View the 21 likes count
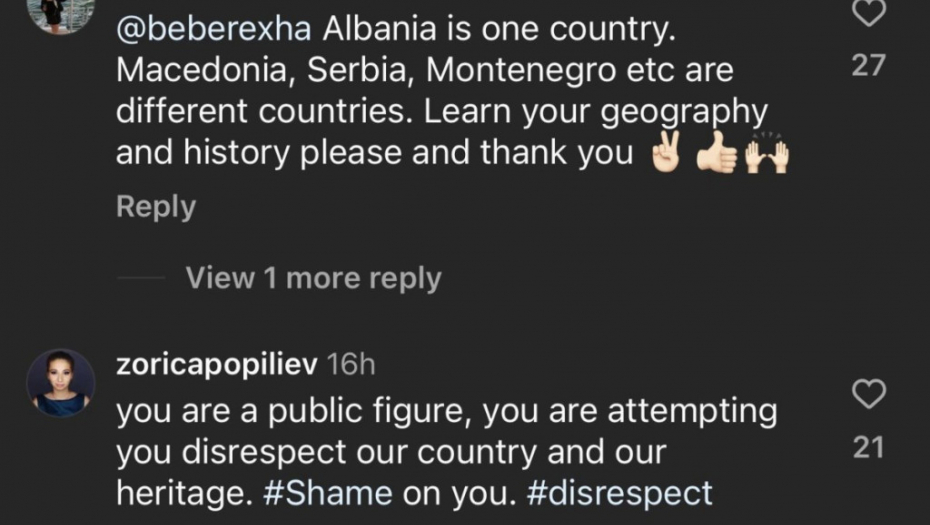 tap(869, 448)
